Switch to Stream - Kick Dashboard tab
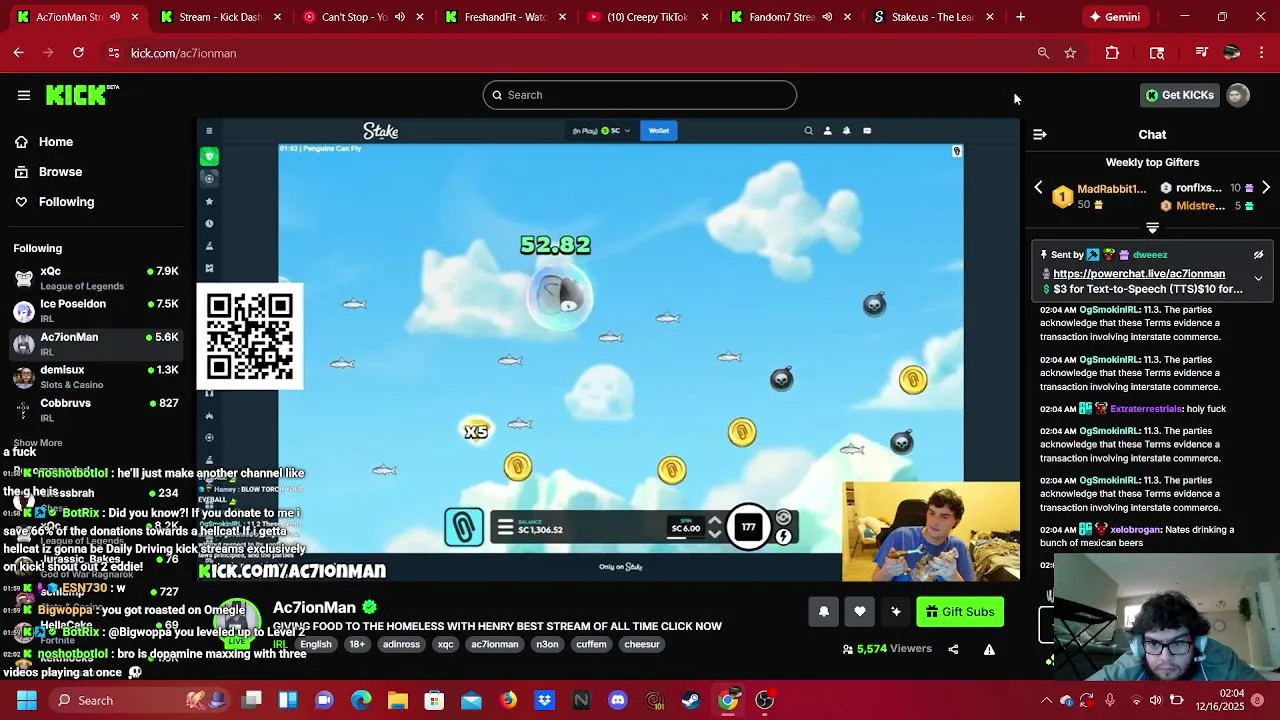The width and height of the screenshot is (1280, 720). tap(222, 17)
